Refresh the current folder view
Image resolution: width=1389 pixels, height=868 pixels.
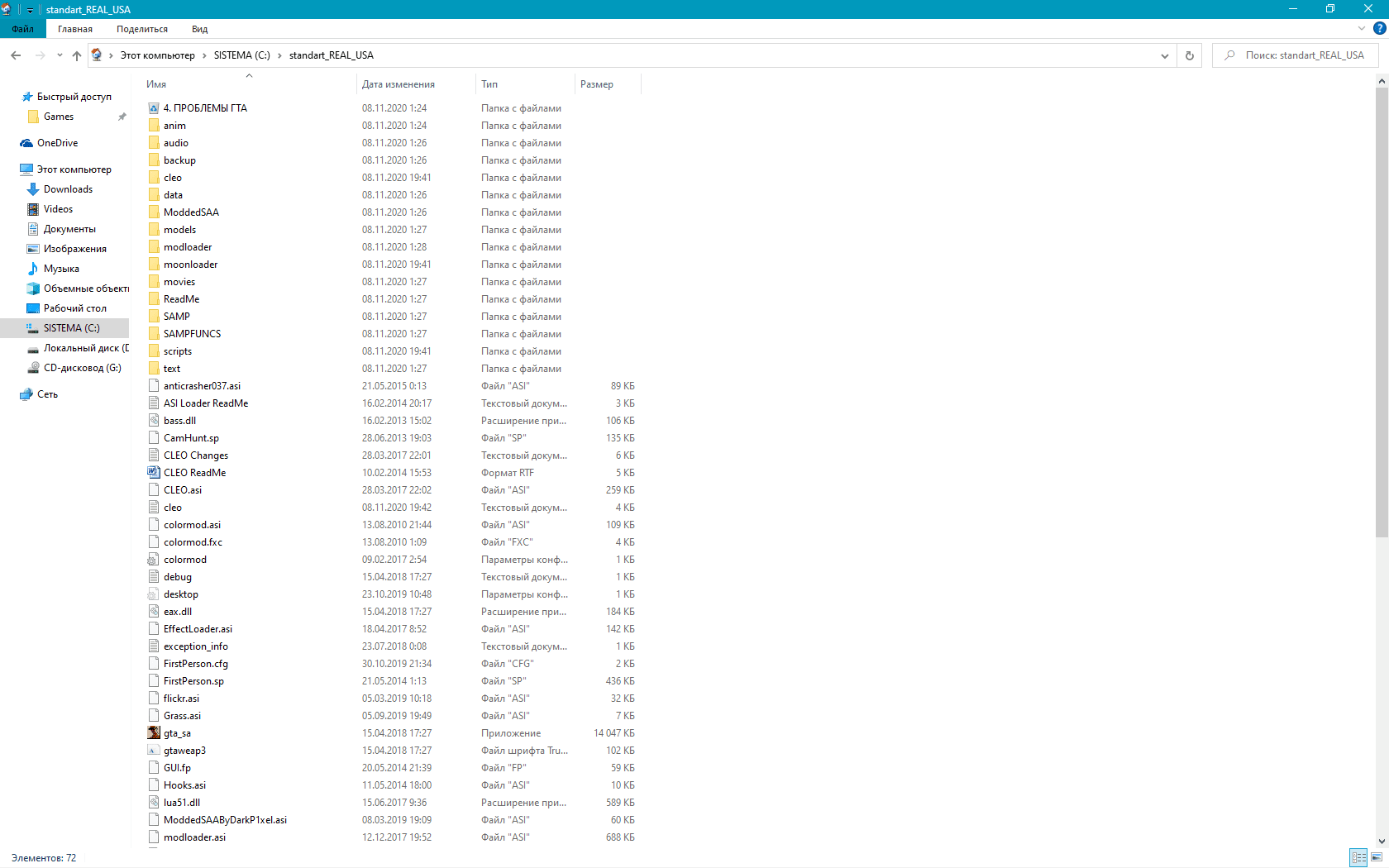(1190, 55)
